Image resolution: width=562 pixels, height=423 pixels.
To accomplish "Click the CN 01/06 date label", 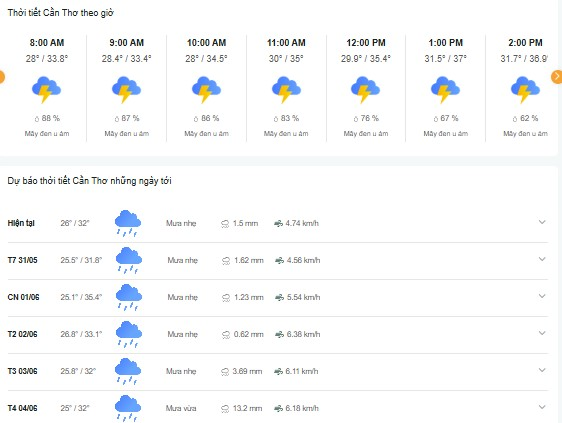I will (23, 297).
